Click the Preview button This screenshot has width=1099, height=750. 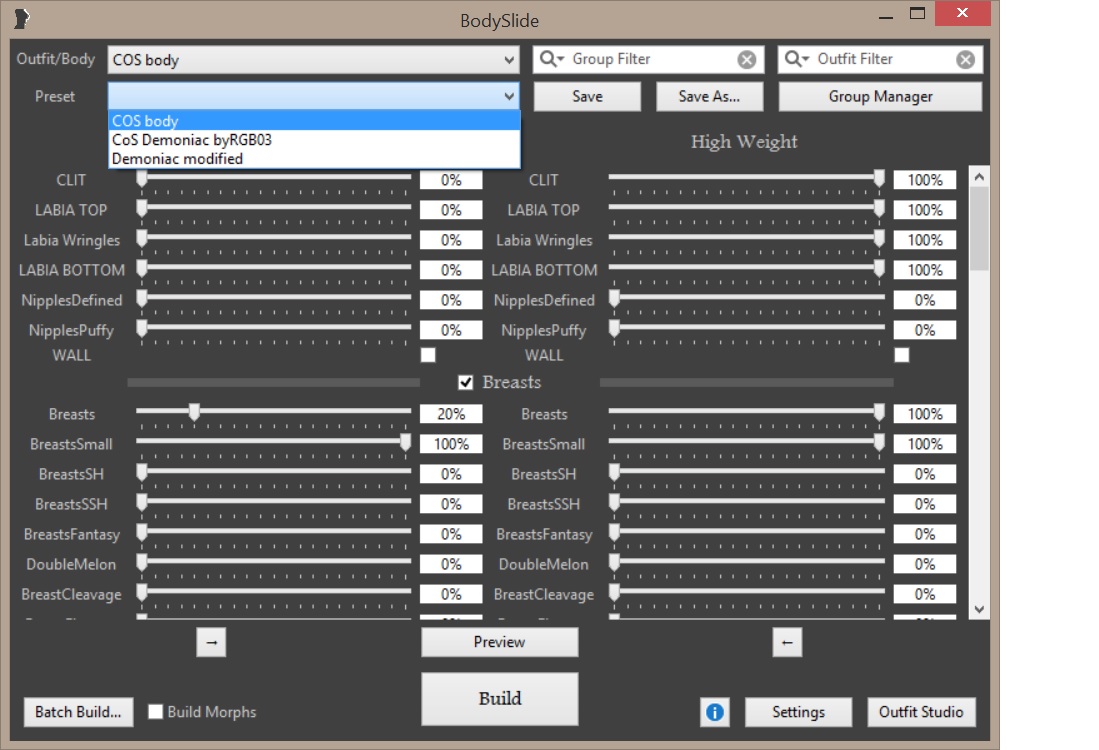(500, 642)
